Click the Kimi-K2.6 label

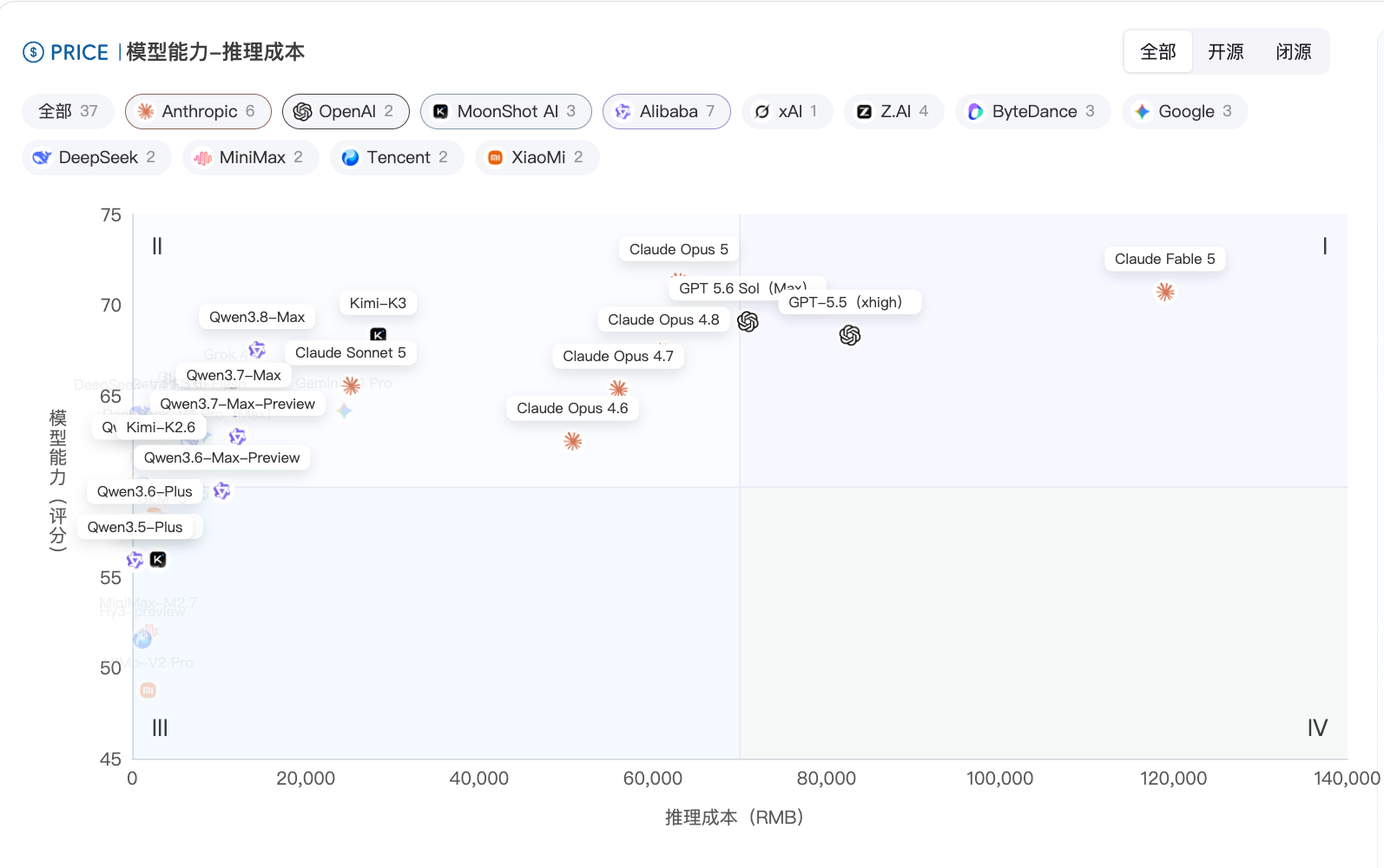161,427
